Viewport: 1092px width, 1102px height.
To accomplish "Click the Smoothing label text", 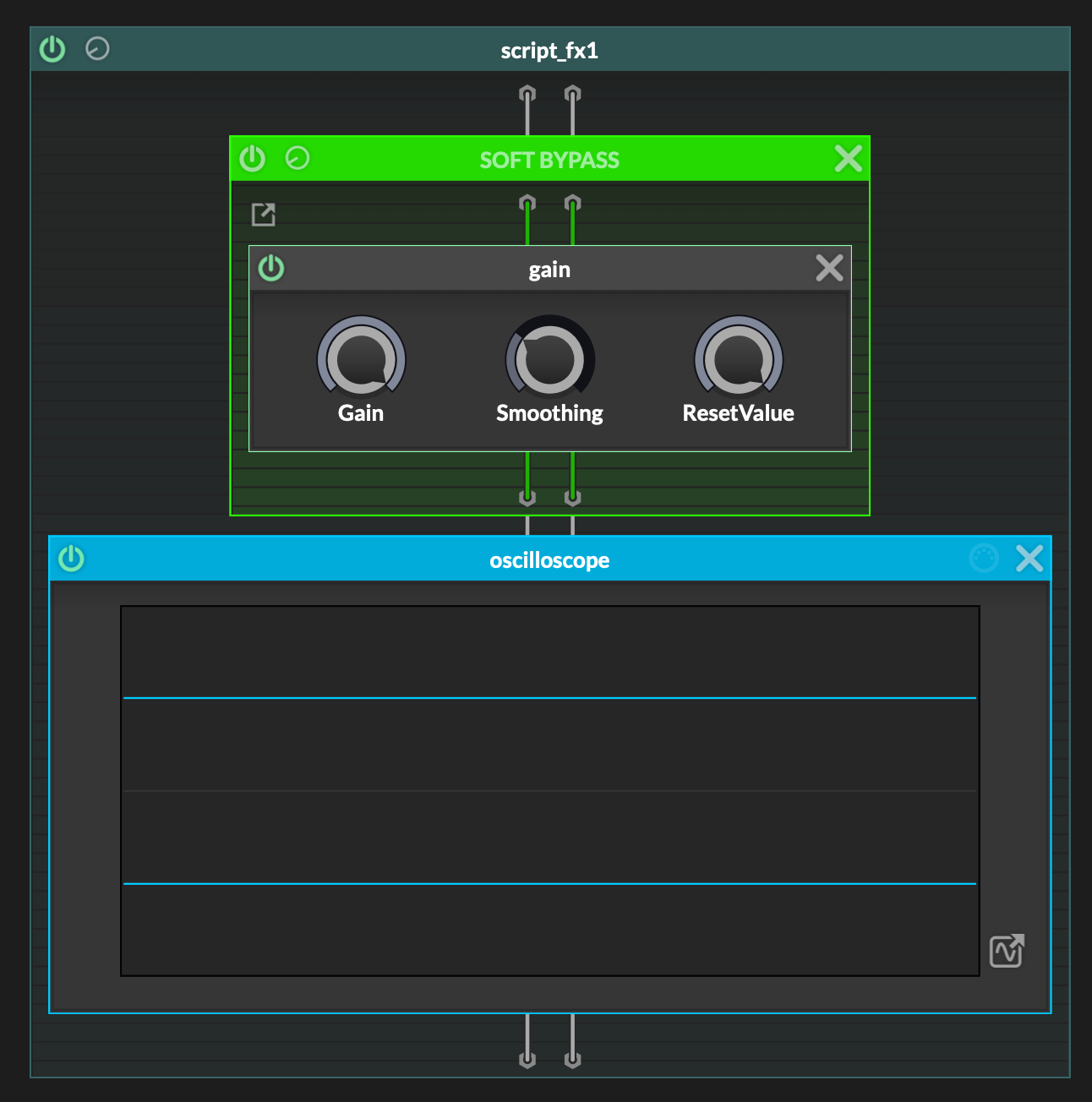I will (x=550, y=413).
